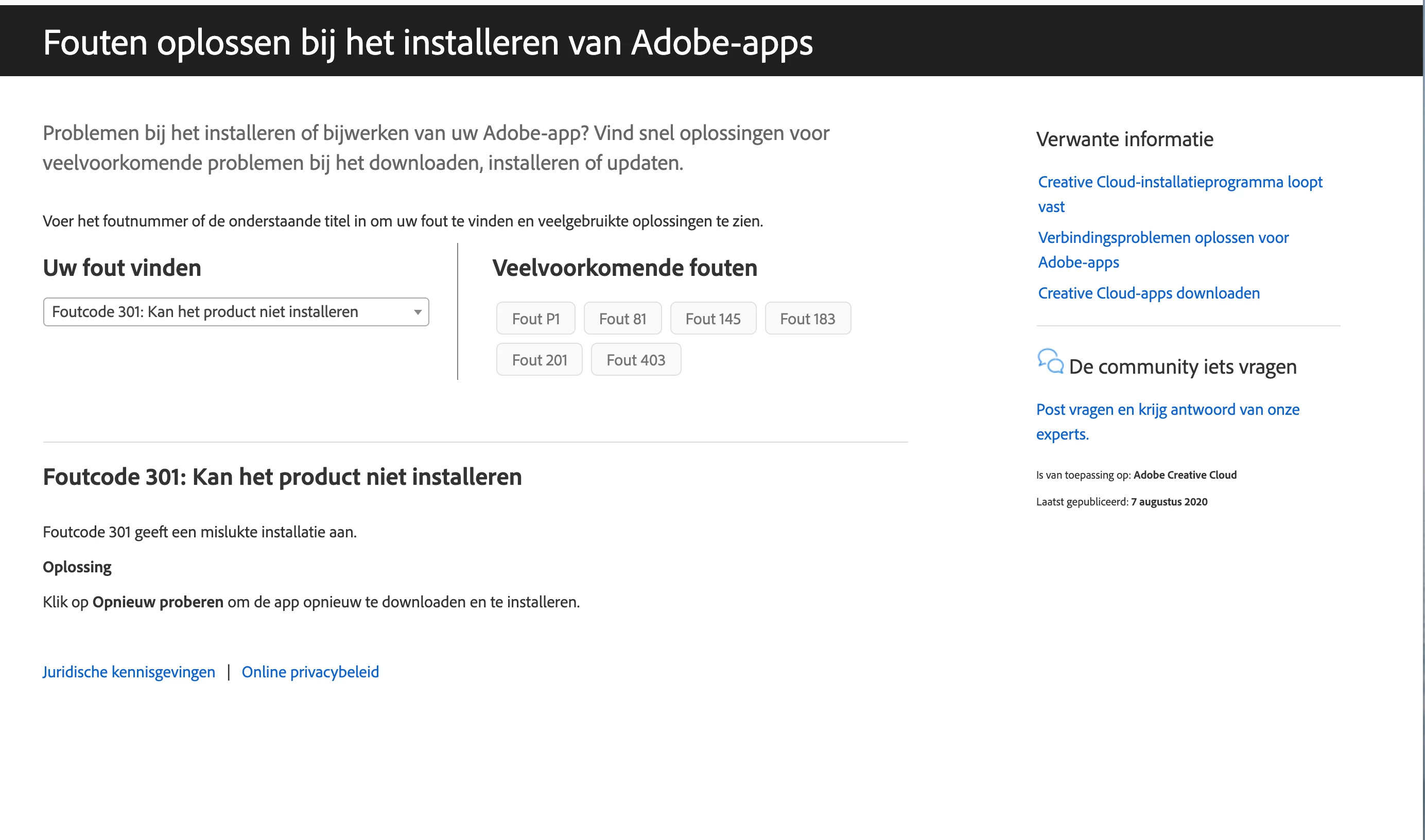Click the page title Fouten oplossen header

pyautogui.click(x=427, y=42)
